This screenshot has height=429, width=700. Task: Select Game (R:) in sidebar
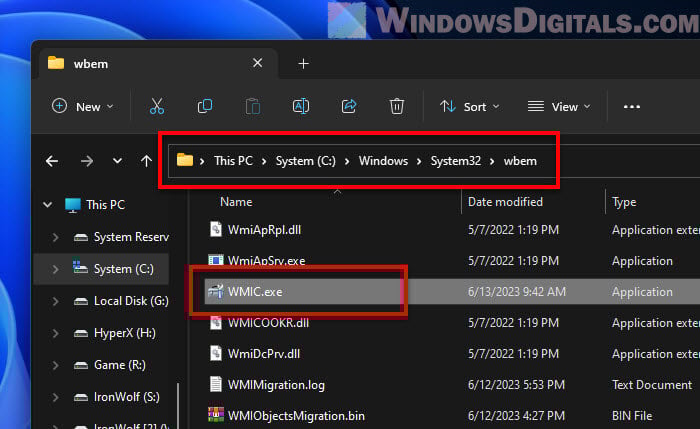pyautogui.click(x=109, y=365)
